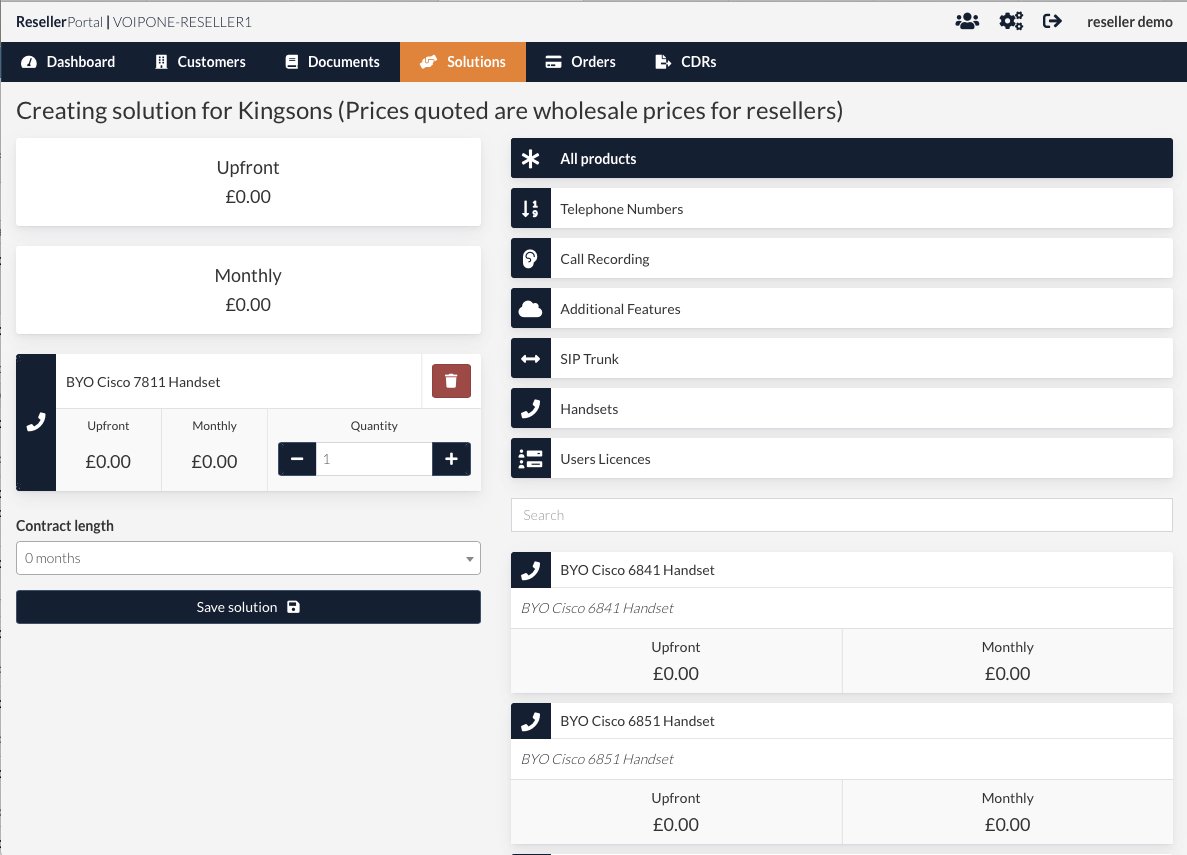The image size is (1187, 855).
Task: Click Upfront price of BYO Cisco 6851 Handset
Action: 675,824
